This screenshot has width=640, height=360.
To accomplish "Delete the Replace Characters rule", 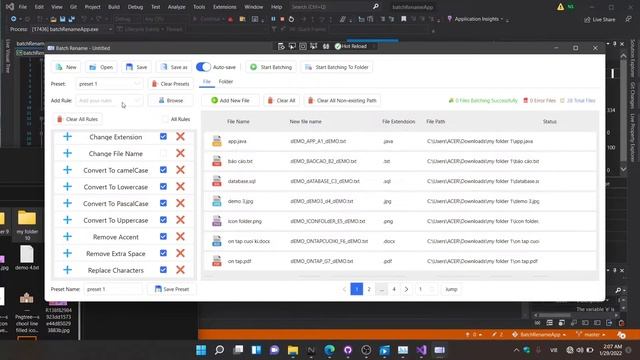I will pos(180,270).
